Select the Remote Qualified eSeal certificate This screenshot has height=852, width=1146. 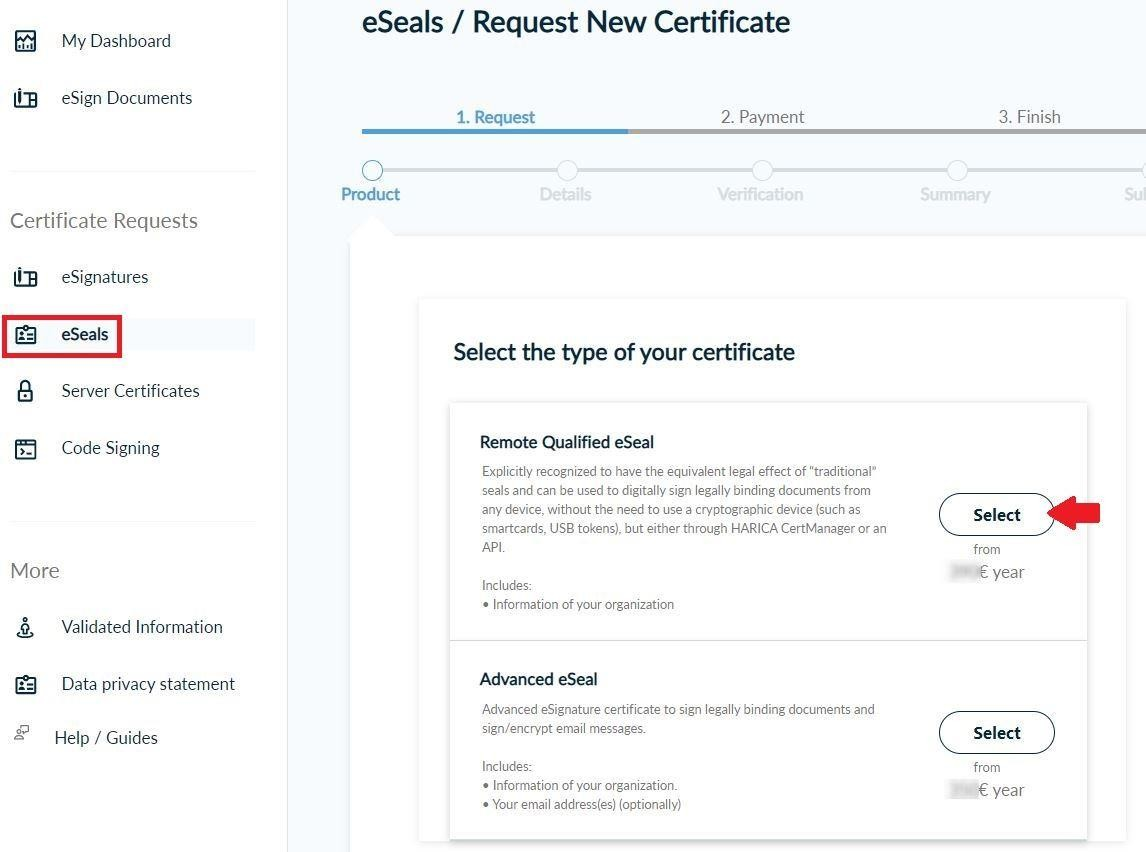pyautogui.click(x=996, y=514)
